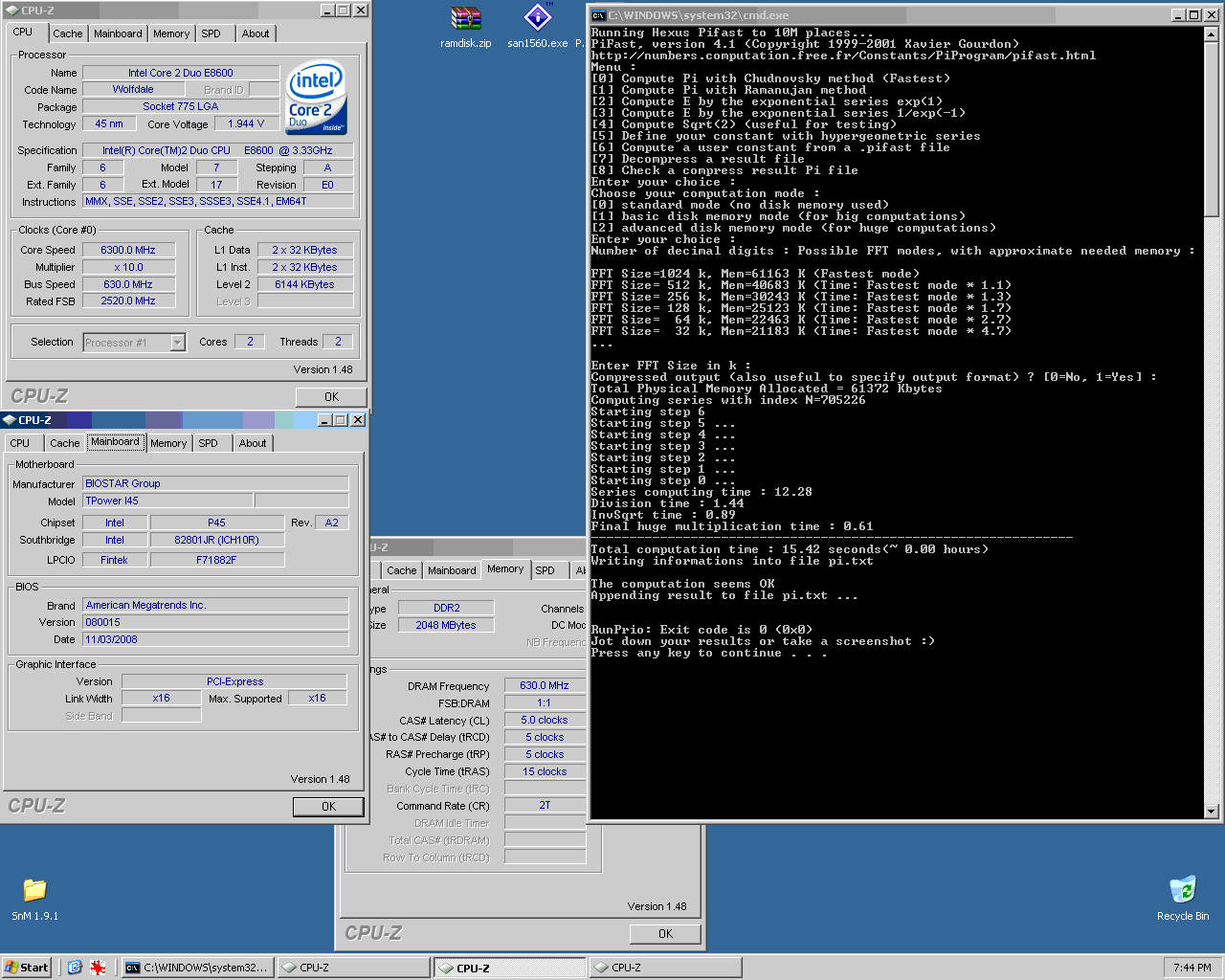Screen dimensions: 1225x980
Task: Click the '6144 KBytes' Level 2 cache value
Action: (x=304, y=285)
